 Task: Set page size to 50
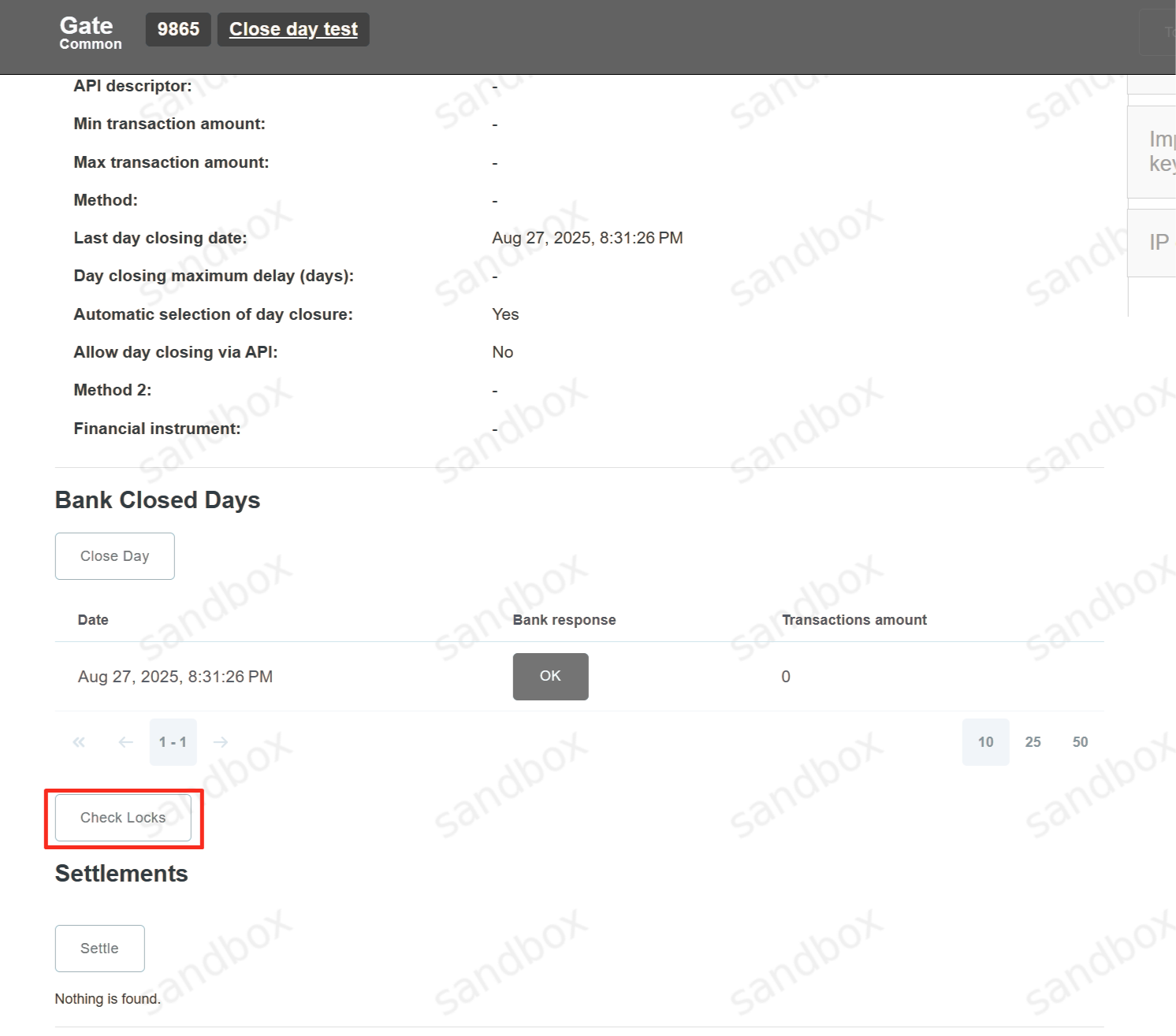(x=1080, y=742)
